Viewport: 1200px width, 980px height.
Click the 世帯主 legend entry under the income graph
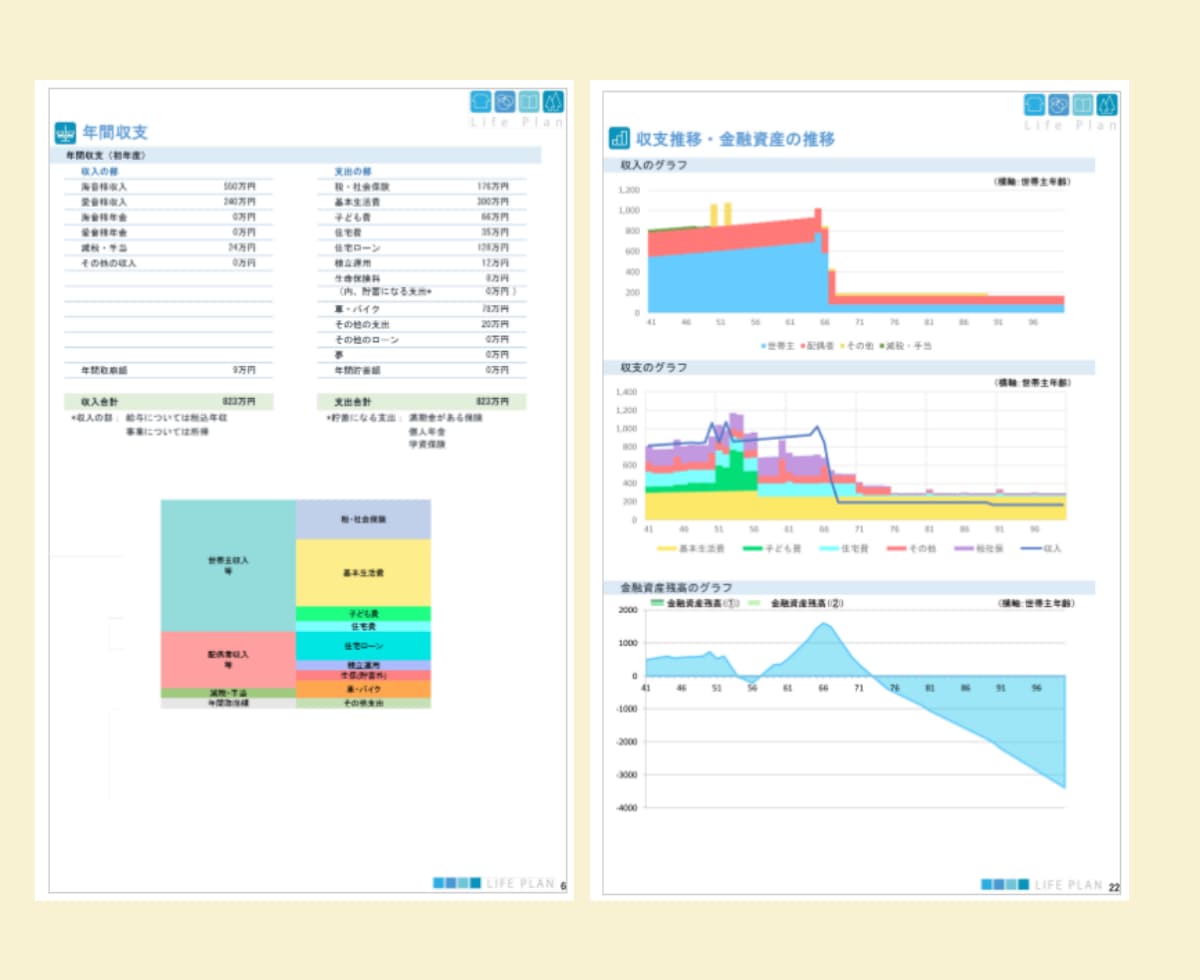click(778, 345)
